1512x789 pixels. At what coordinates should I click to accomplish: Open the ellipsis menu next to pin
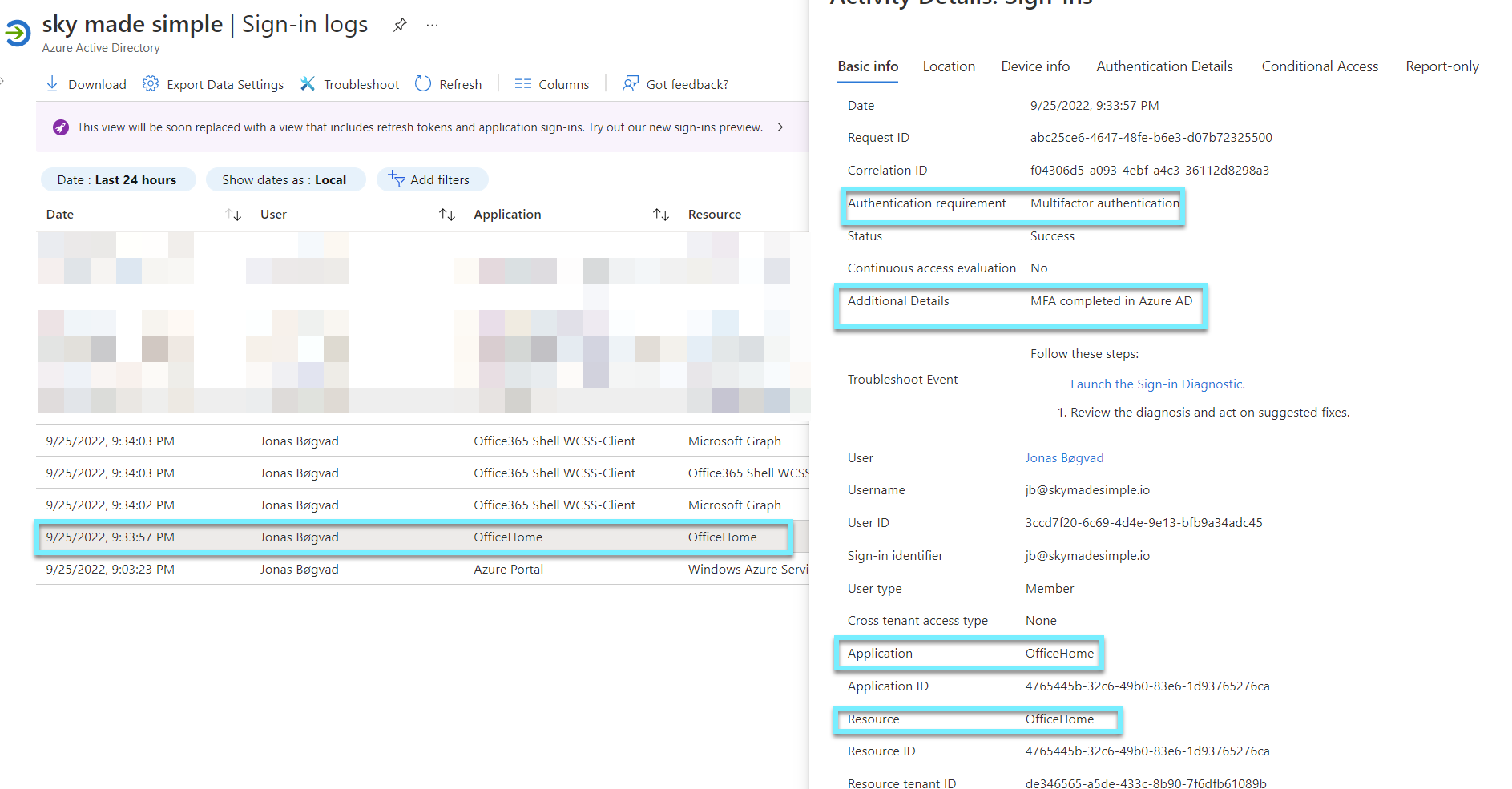tap(432, 25)
